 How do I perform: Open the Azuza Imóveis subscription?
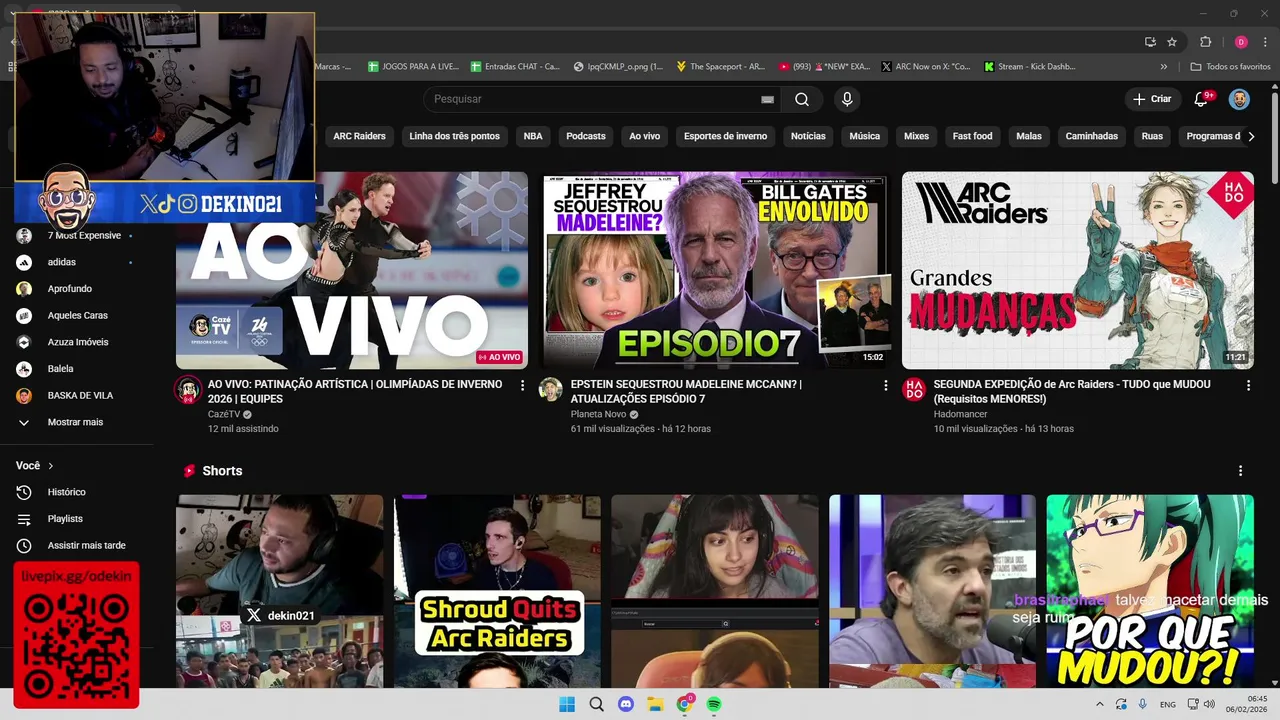[x=76, y=342]
